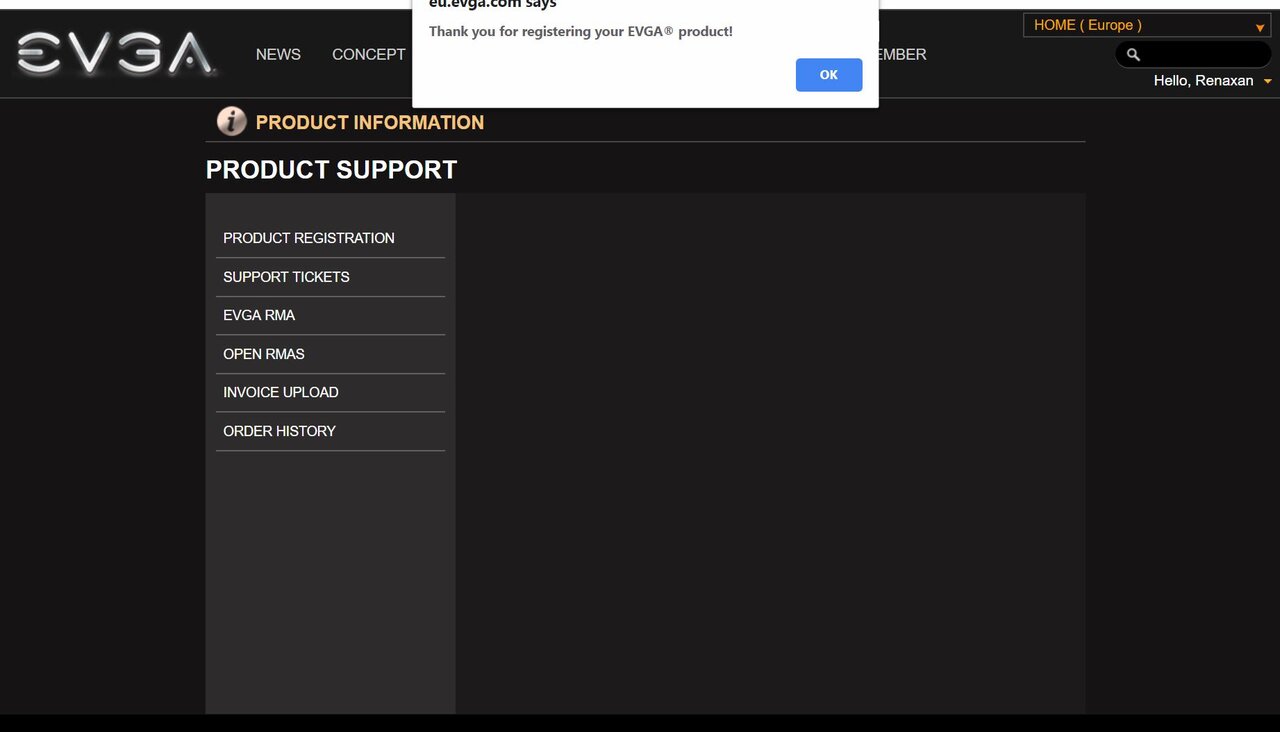Click the PRODUCT INFORMATION heading text

pyautogui.click(x=370, y=122)
